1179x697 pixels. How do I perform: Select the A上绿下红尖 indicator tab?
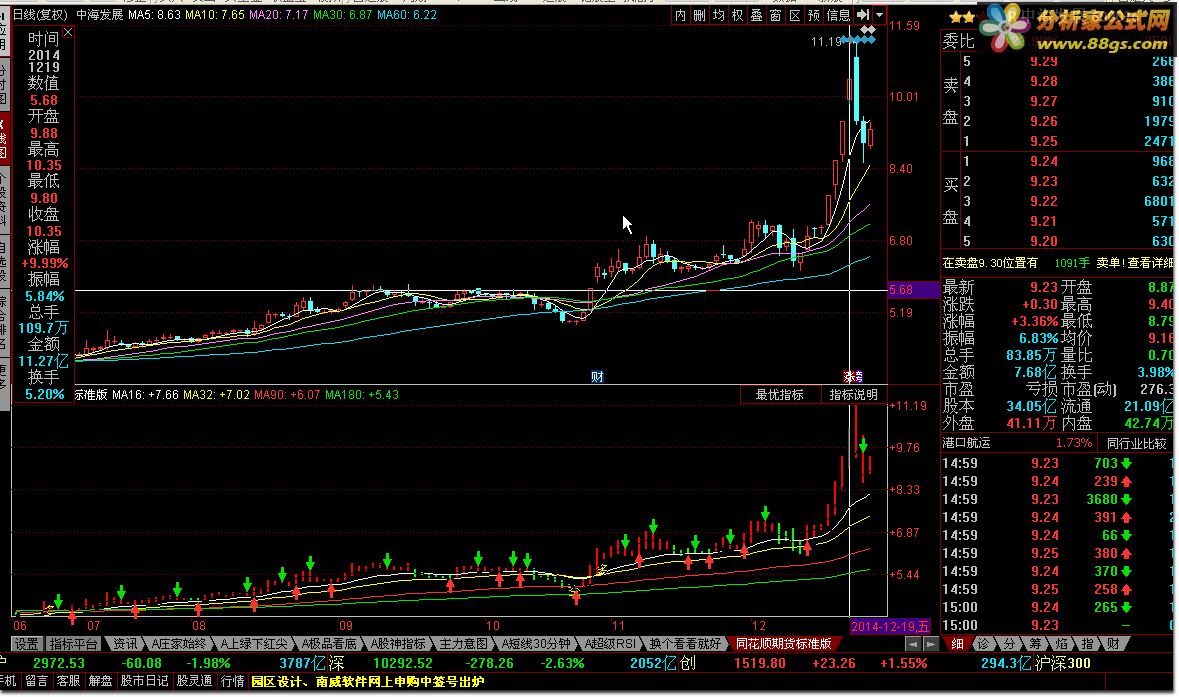(x=253, y=644)
